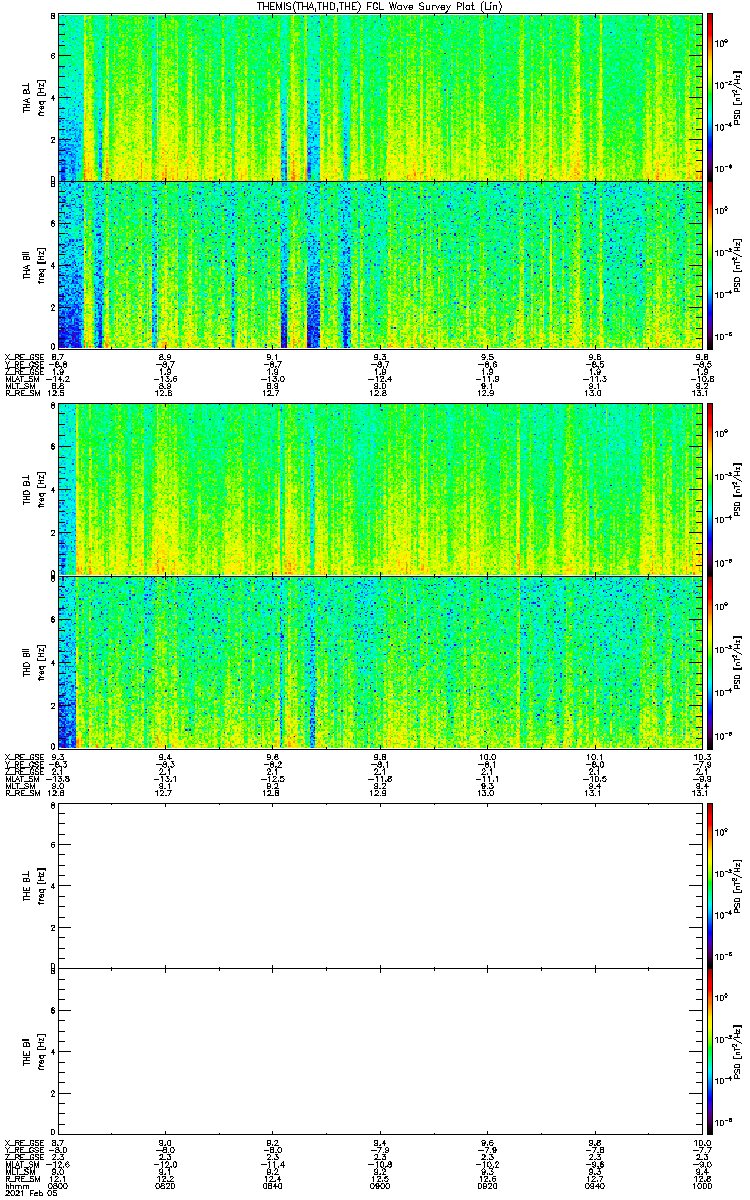
Task: Click the PSD color bar beside THD B-parallel
Action: [710, 662]
